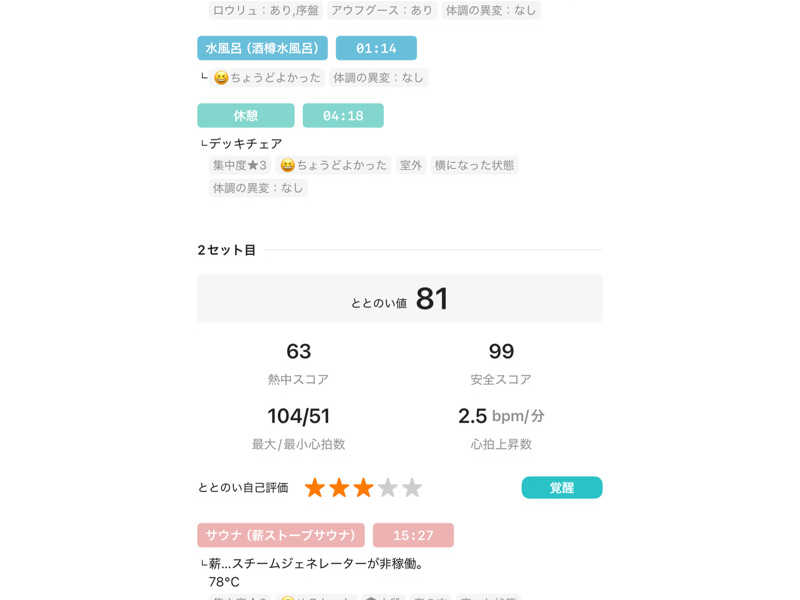Click the 01:14 water bath time
This screenshot has height=600, width=800.
coord(376,48)
